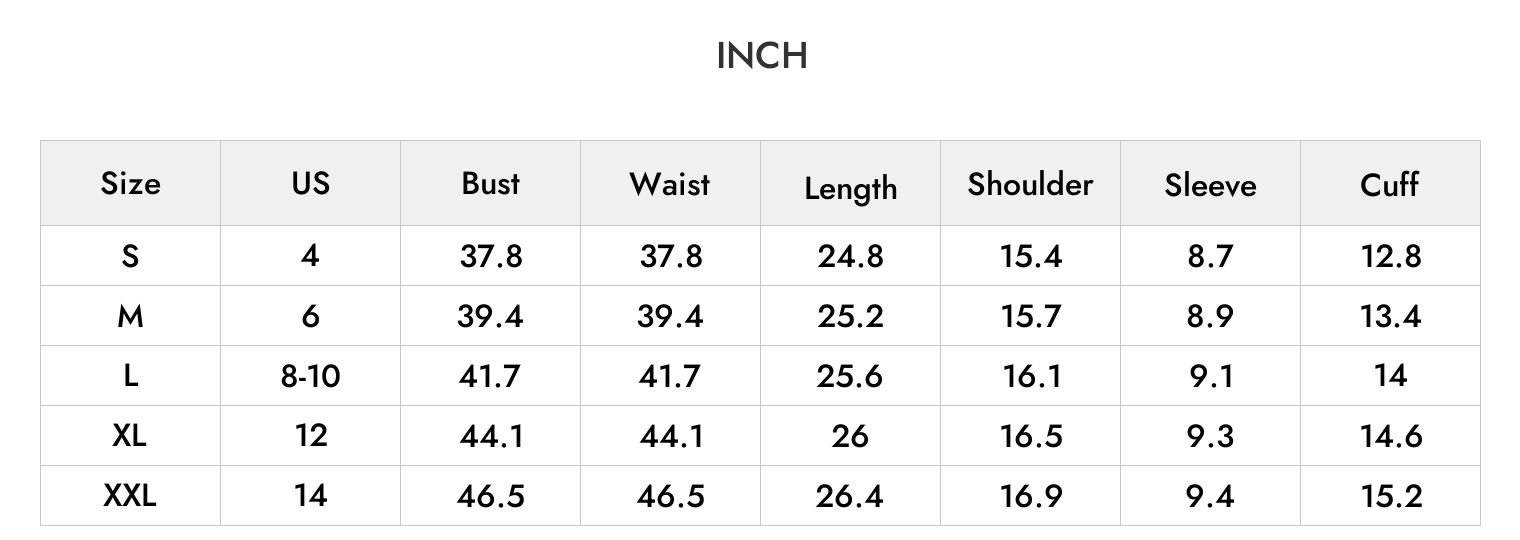Select the L size row label
This screenshot has height=540, width=1520.
[130, 376]
